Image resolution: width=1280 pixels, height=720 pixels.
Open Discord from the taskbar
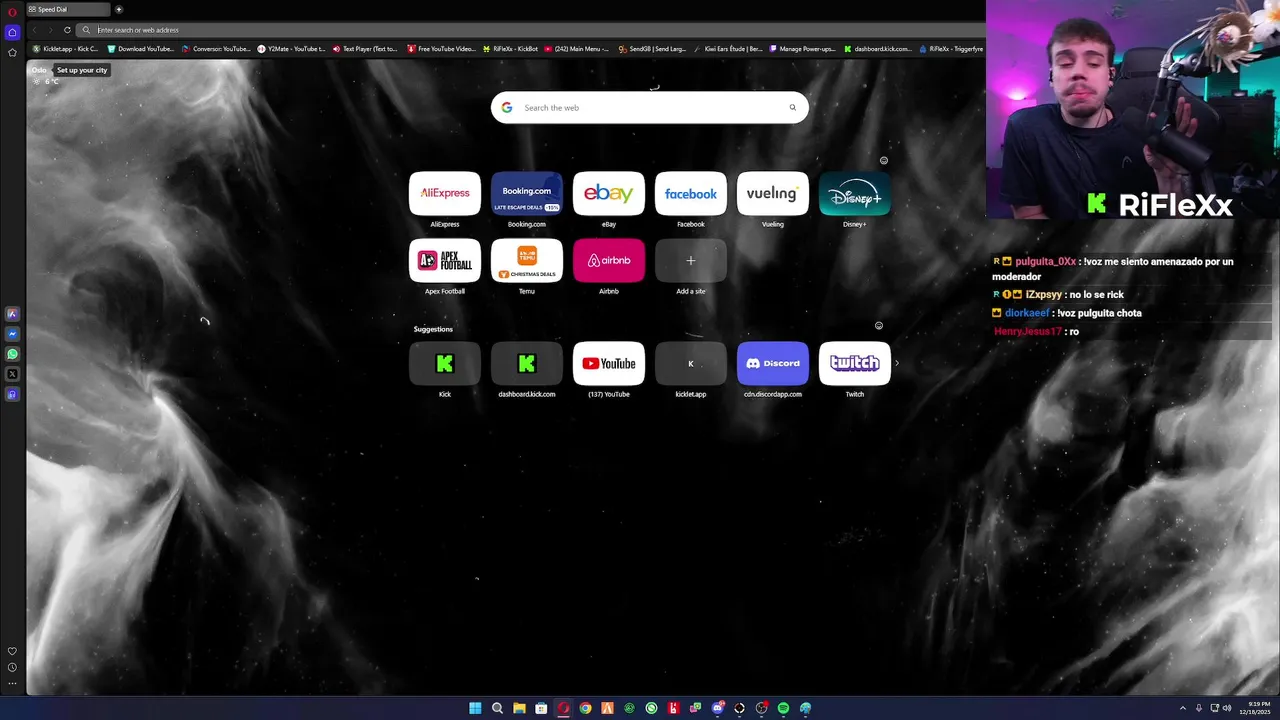click(x=717, y=708)
